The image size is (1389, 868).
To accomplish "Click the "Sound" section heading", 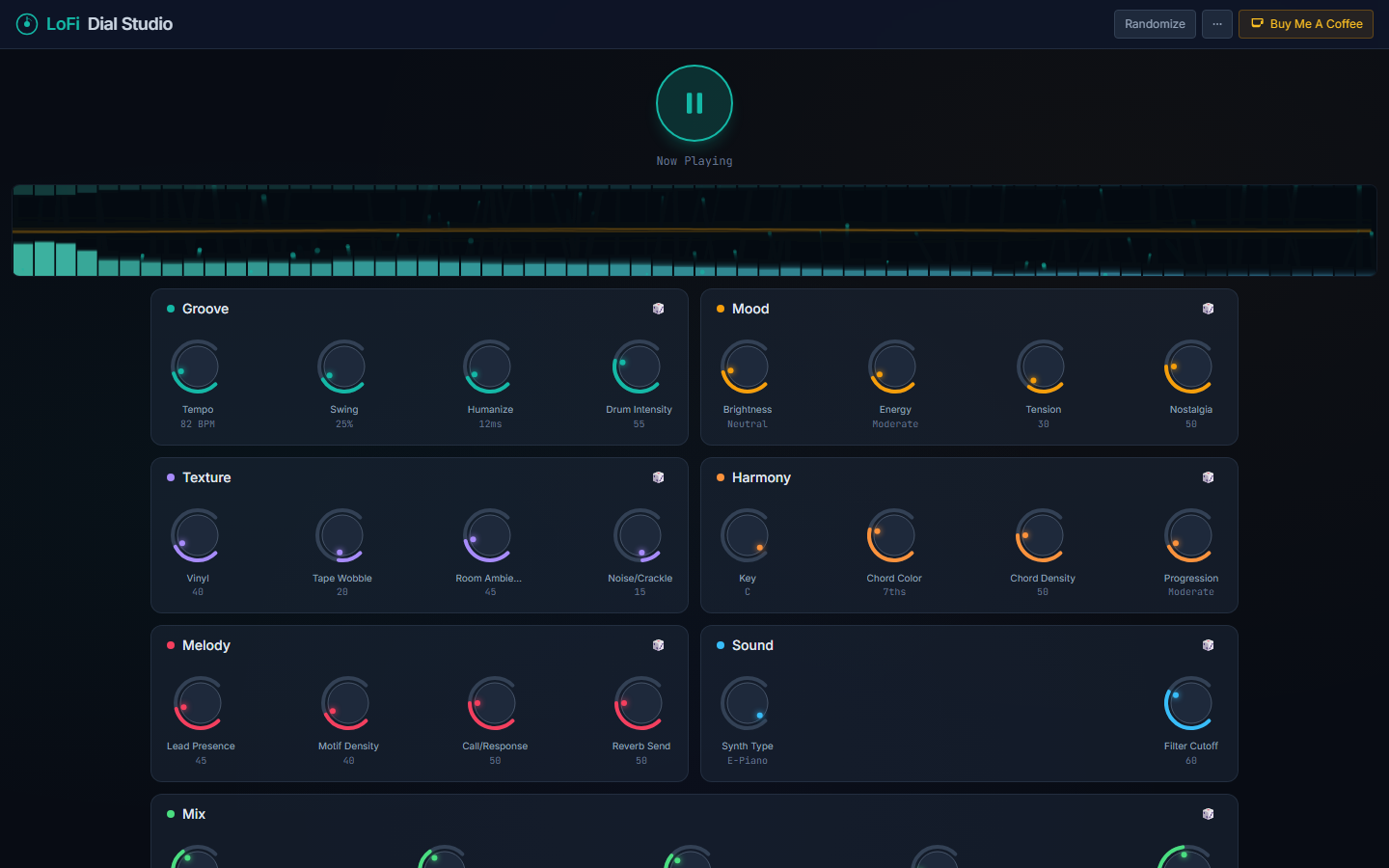I will (x=752, y=645).
